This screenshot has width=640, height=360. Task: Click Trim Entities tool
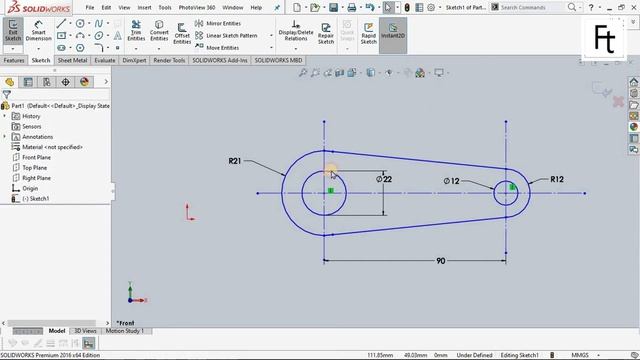(x=136, y=31)
